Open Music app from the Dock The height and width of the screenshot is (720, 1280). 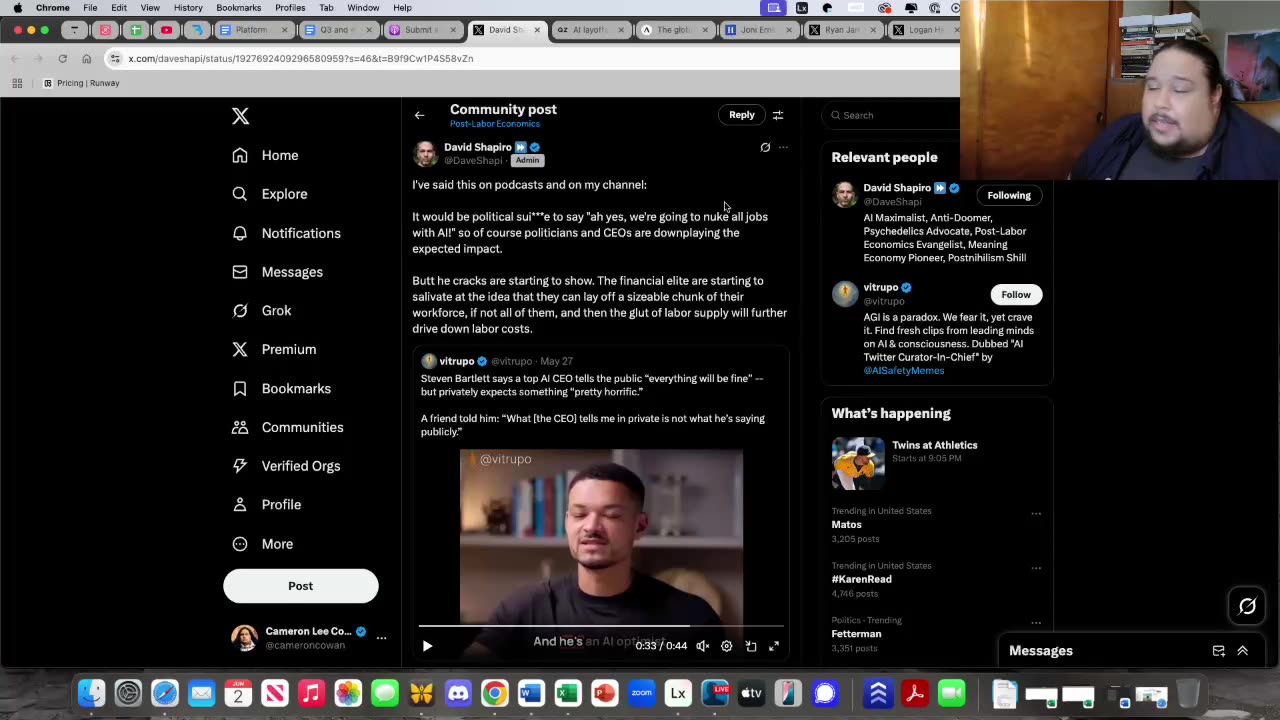311,693
